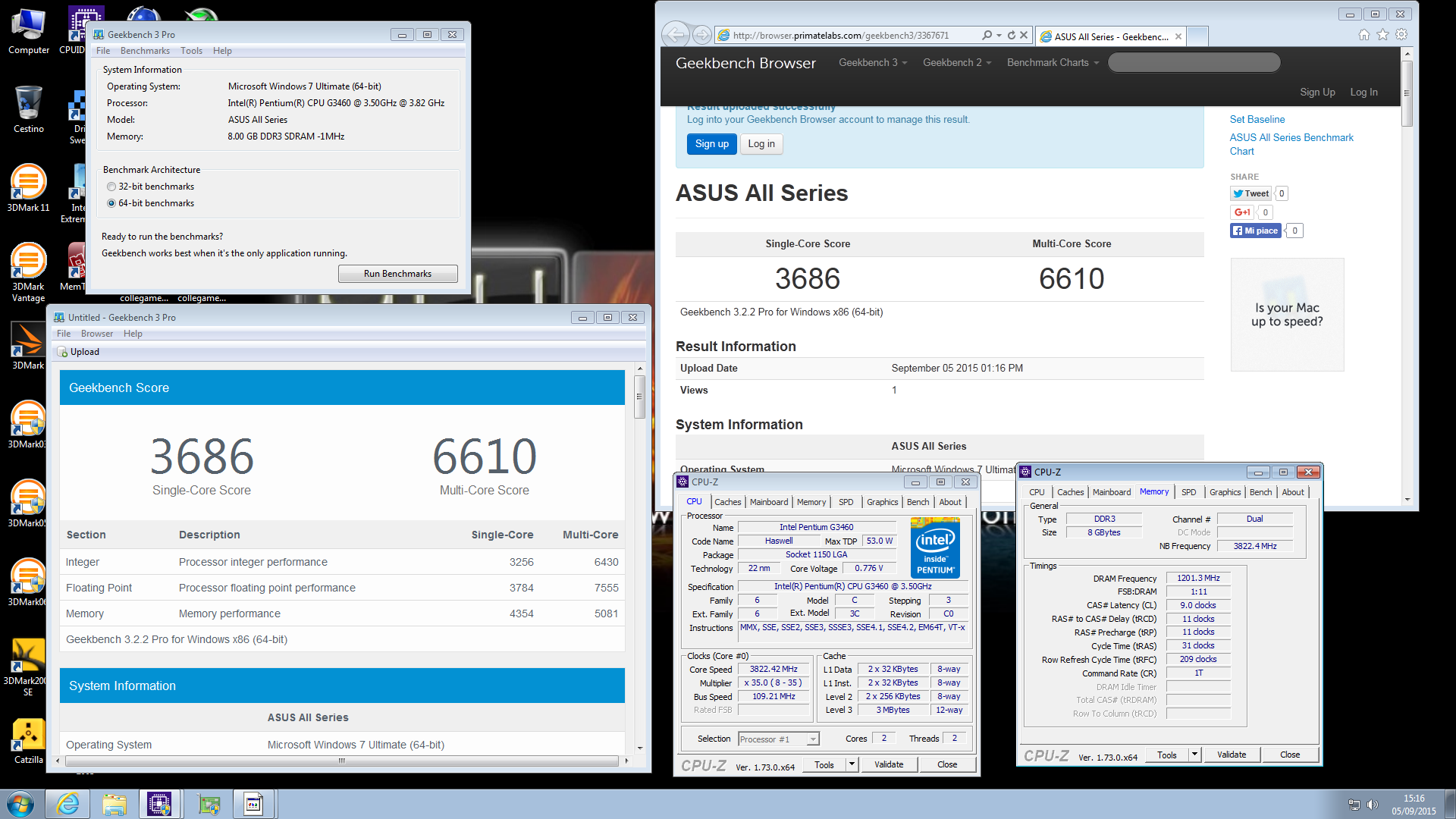Viewport: 1456px width, 819px height.
Task: Click the Run Benchmarks button
Action: [x=397, y=274]
